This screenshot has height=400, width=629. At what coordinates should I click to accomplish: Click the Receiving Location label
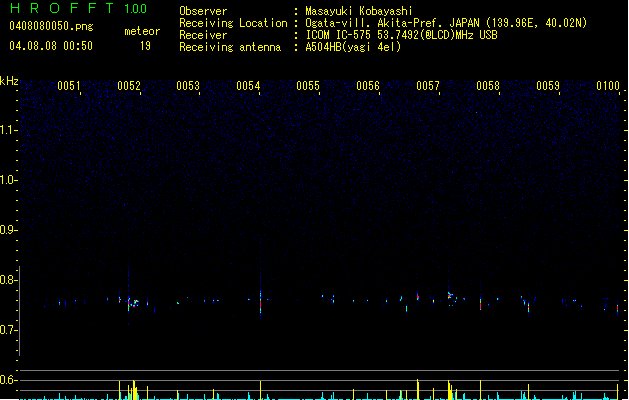233,23
